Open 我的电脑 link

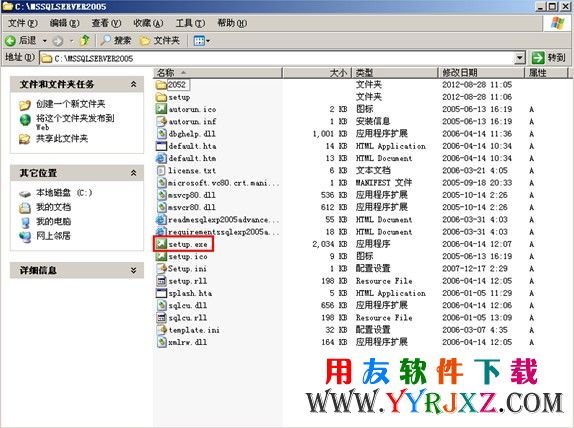pyautogui.click(x=53, y=222)
